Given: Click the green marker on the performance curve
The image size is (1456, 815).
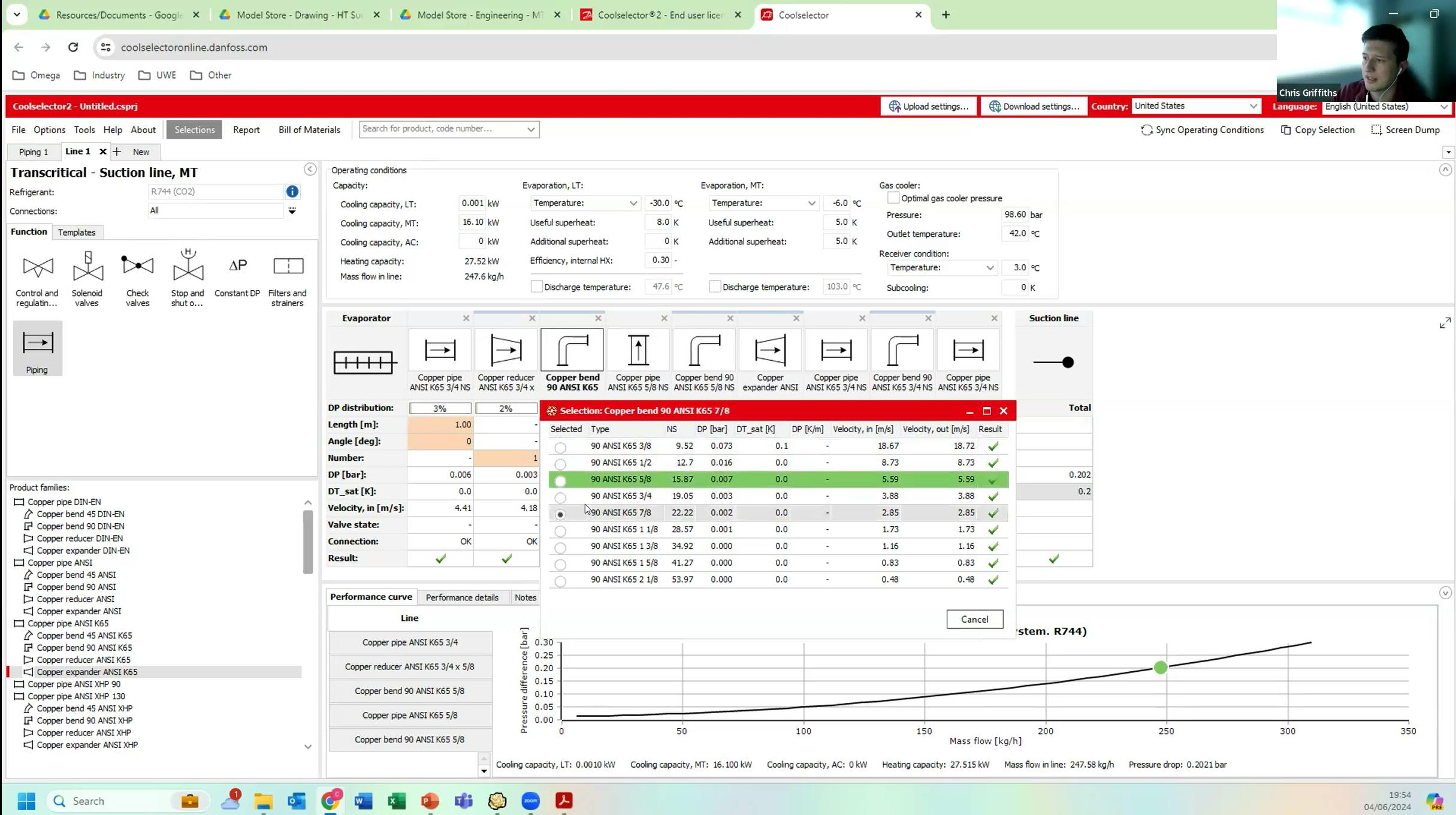Looking at the screenshot, I should pos(1161,667).
